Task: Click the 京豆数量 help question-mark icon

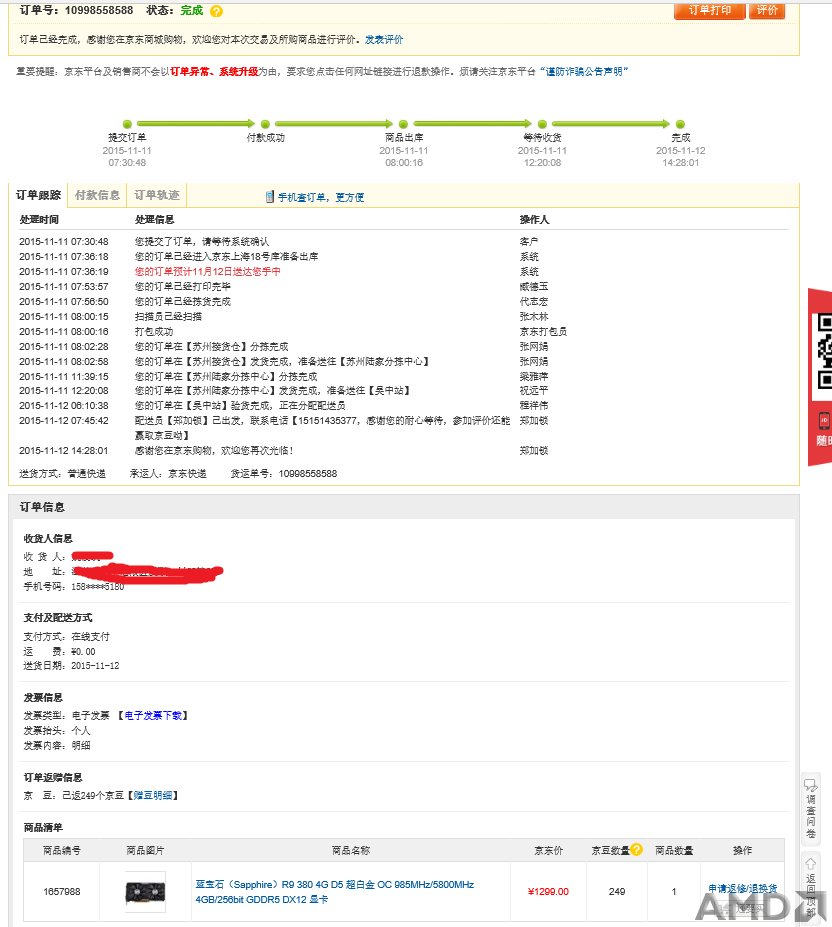Action: (x=636, y=850)
